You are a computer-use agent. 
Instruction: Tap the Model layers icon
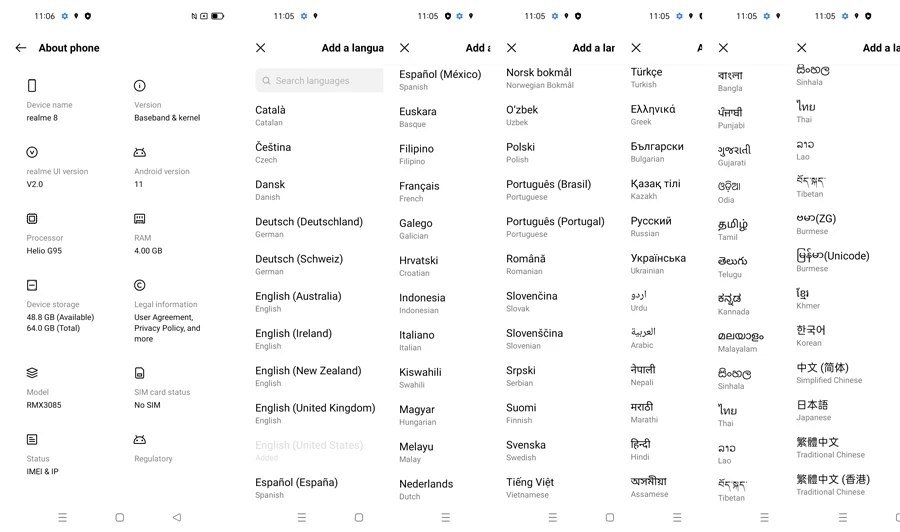coord(32,373)
